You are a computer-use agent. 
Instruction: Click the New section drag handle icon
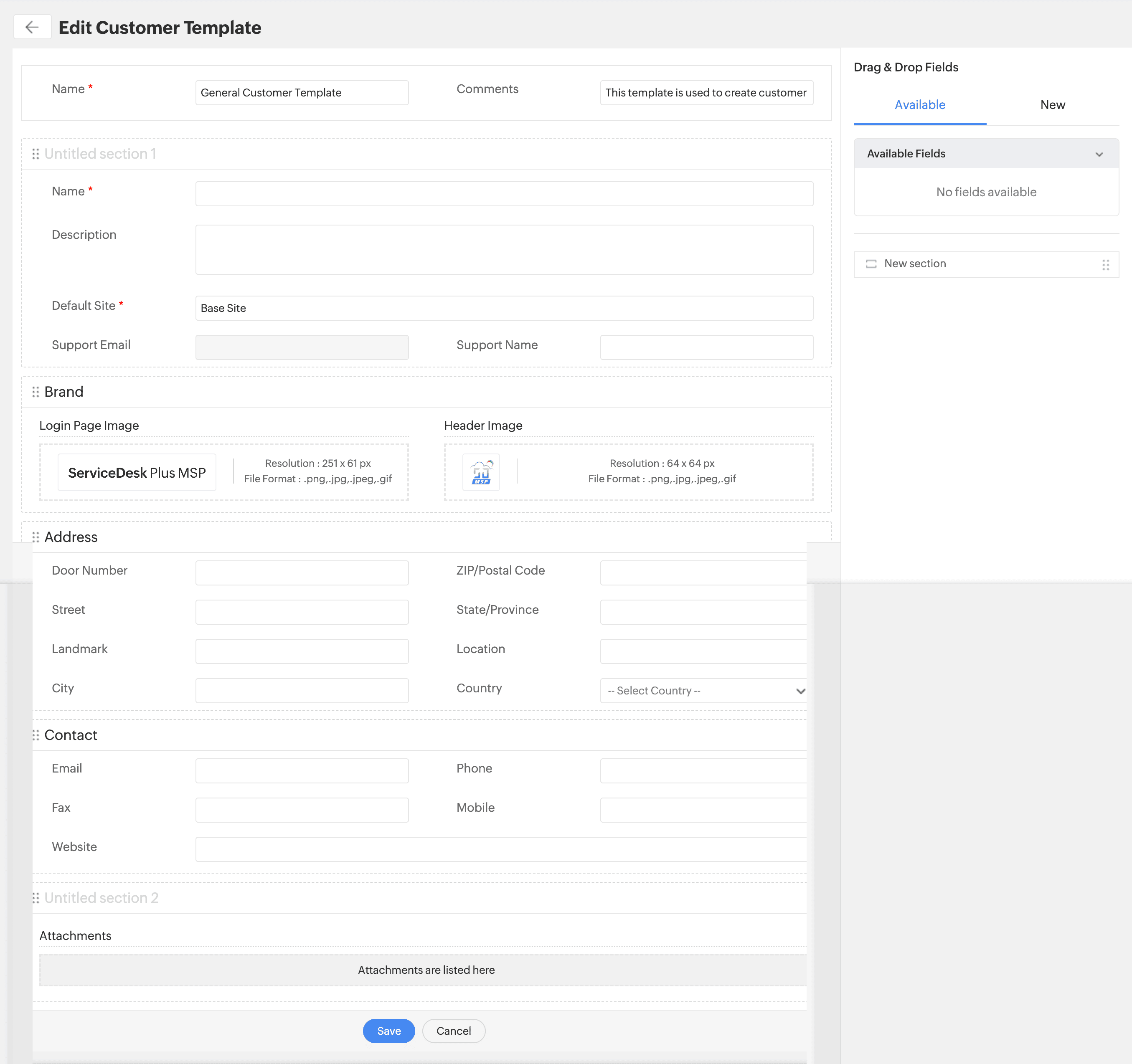coord(1105,265)
